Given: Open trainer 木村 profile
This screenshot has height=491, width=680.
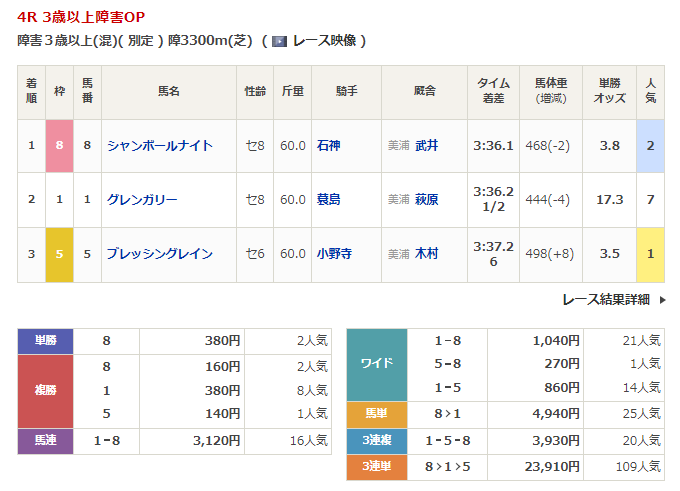Looking at the screenshot, I should click(x=427, y=254).
